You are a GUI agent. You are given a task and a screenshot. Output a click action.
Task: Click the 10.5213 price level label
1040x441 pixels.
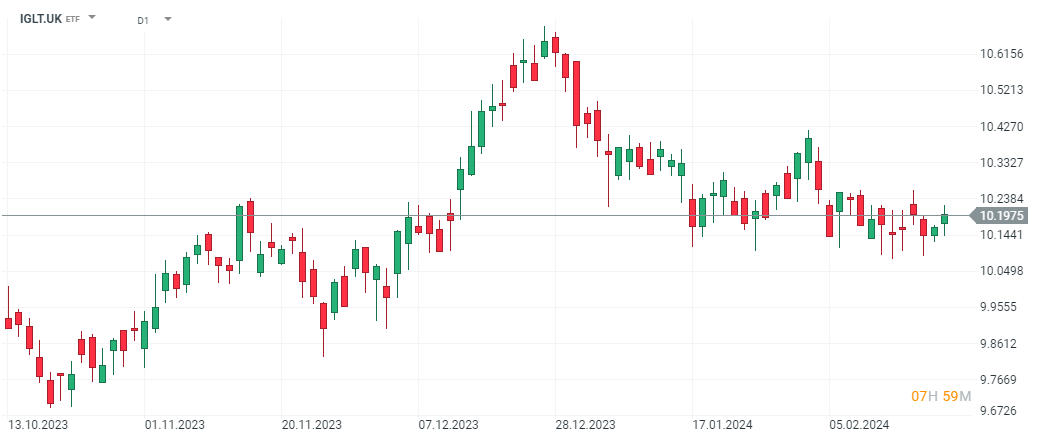click(1001, 90)
